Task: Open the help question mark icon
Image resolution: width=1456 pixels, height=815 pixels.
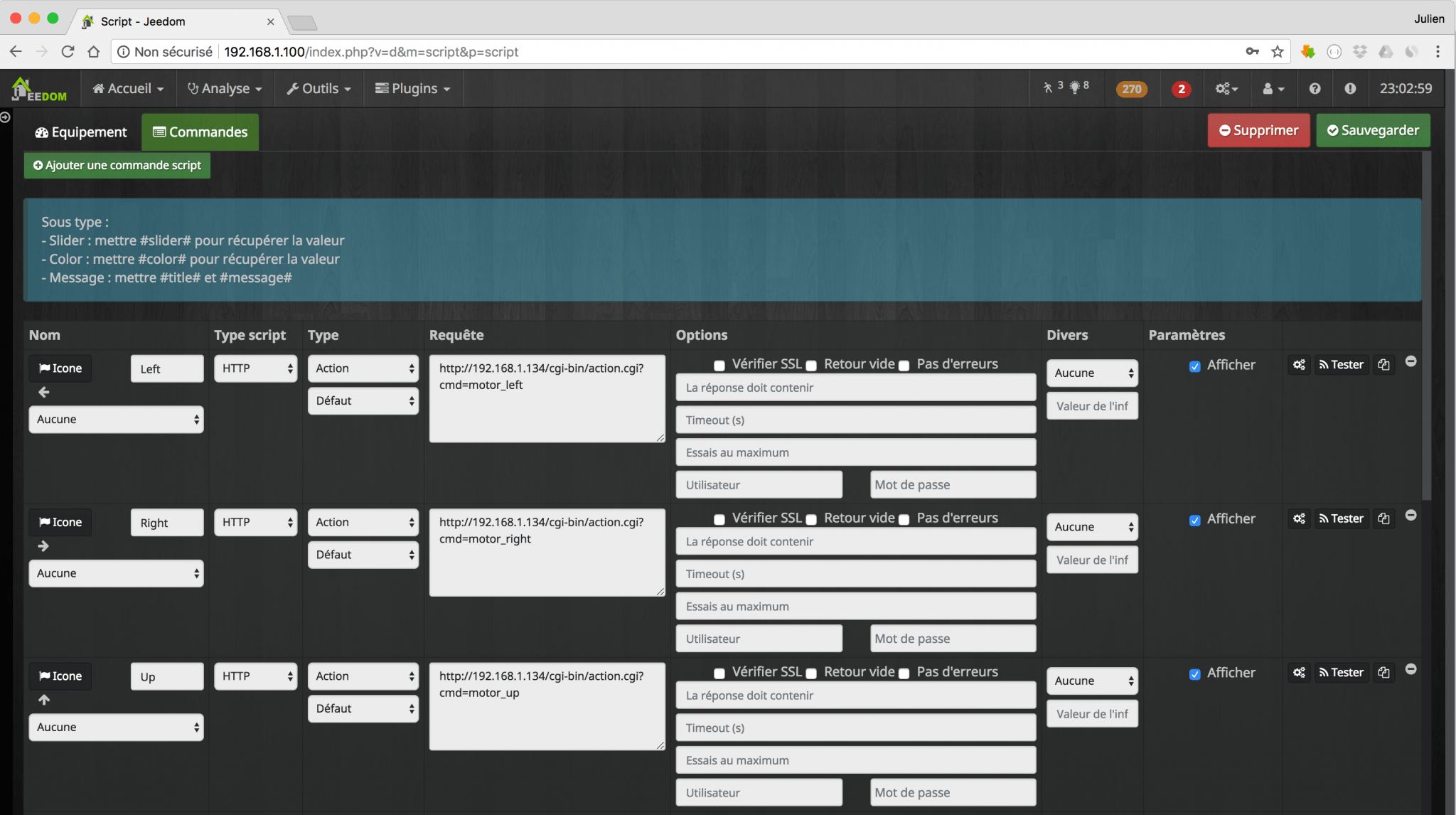Action: point(1315,89)
